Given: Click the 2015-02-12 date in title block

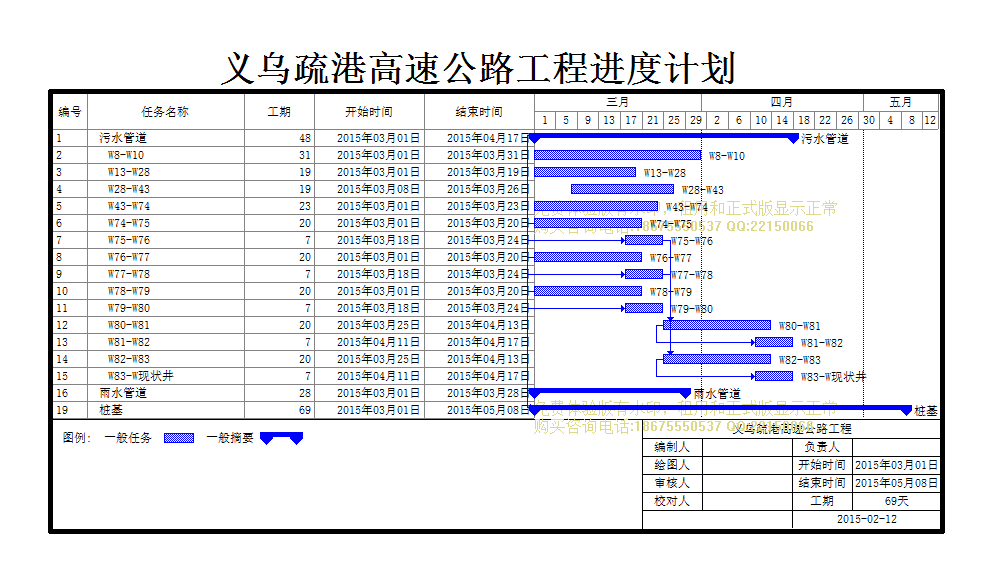Looking at the screenshot, I should [866, 519].
